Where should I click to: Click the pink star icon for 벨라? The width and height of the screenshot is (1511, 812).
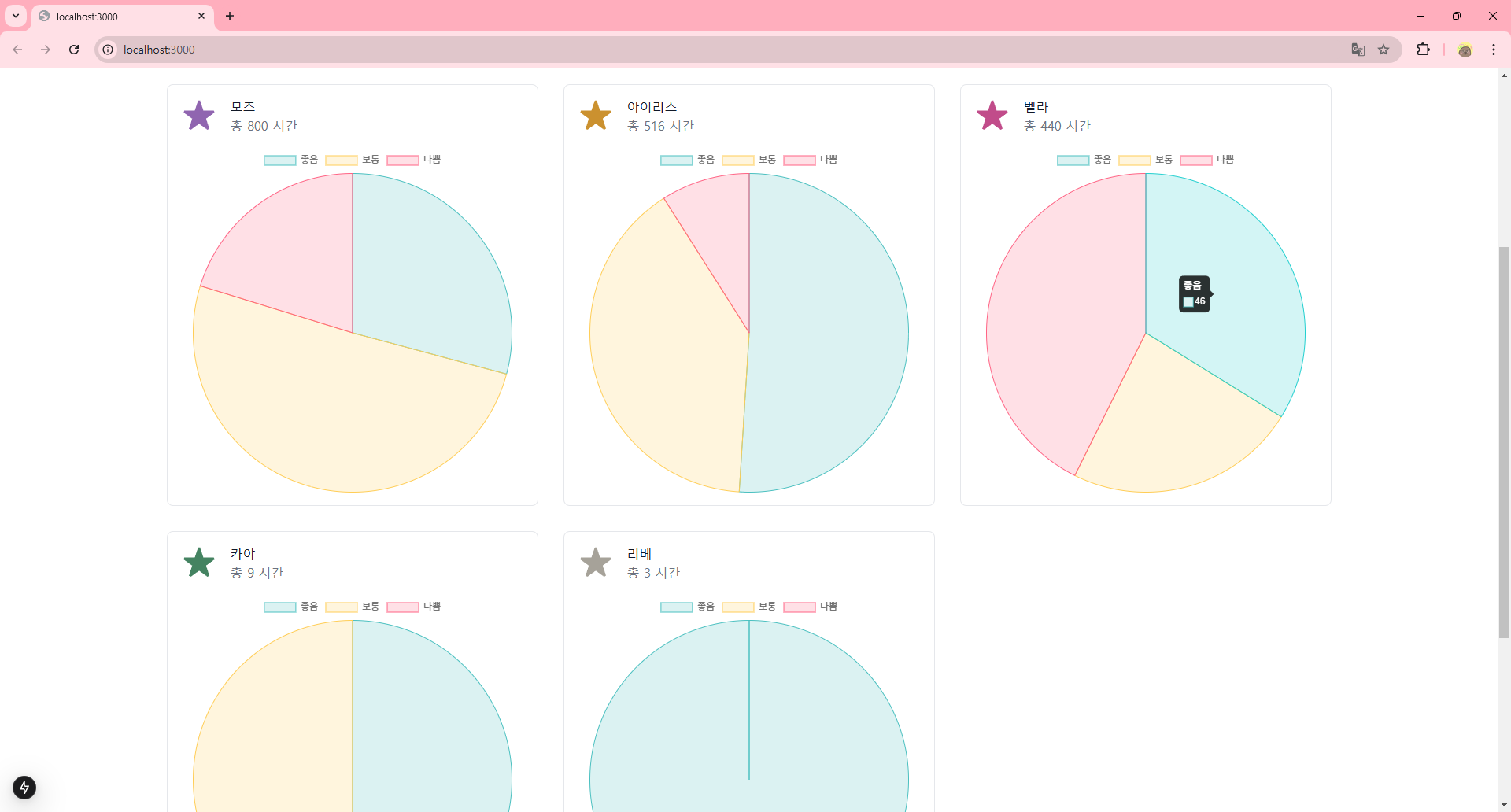coord(992,116)
